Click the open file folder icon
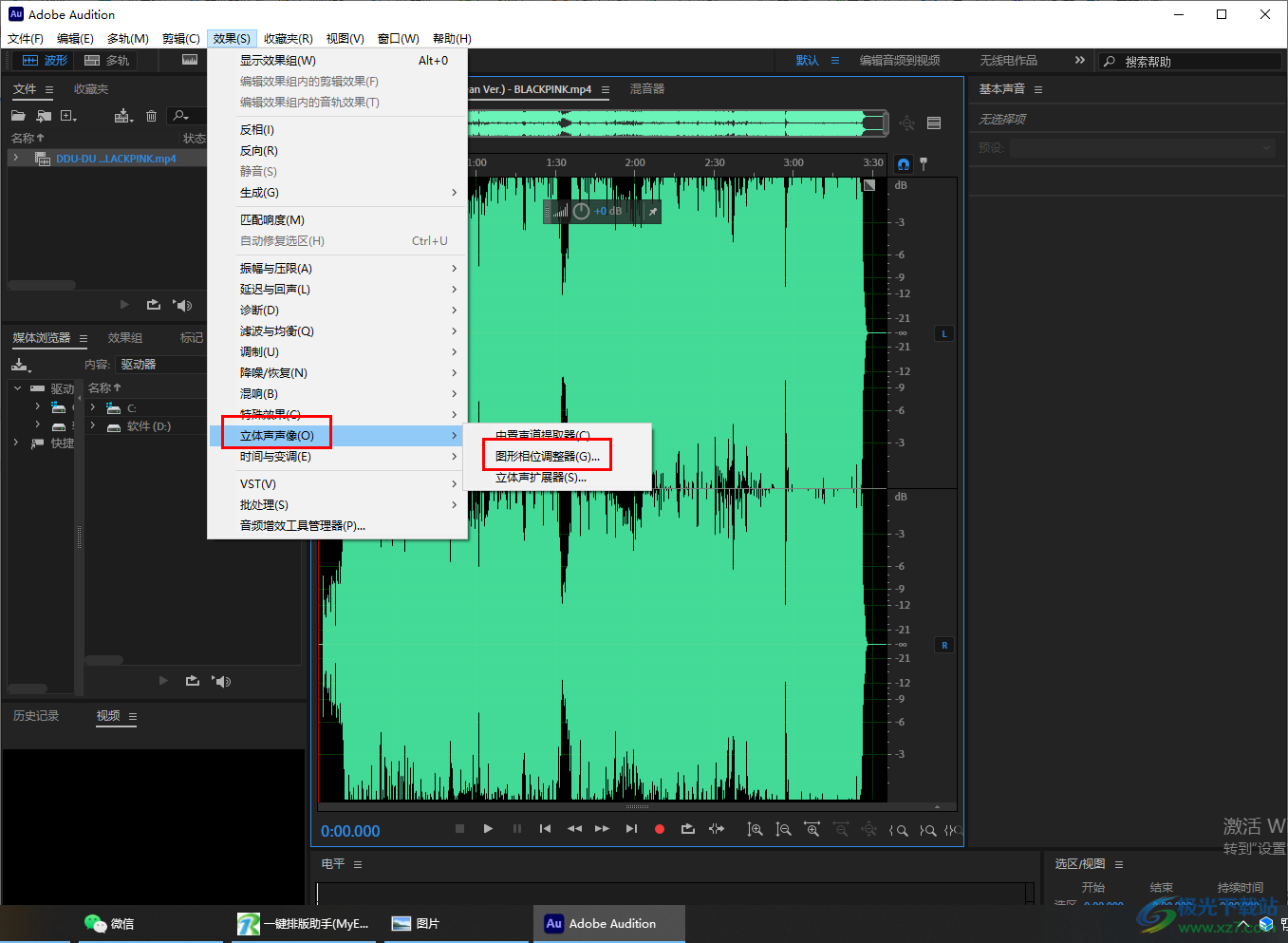This screenshot has width=1288, height=943. (18, 116)
